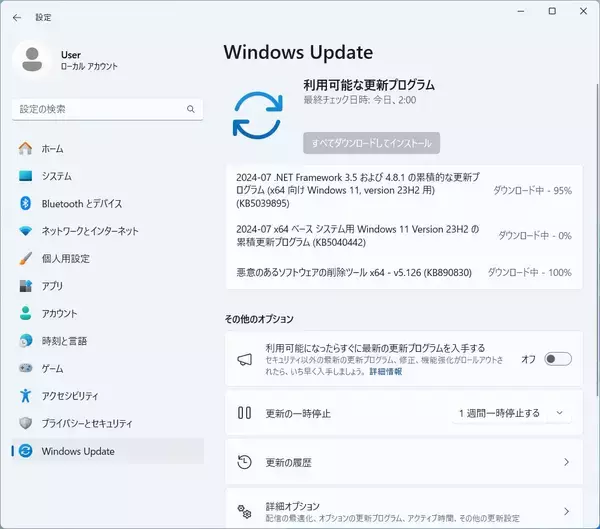Image resolution: width=600 pixels, height=529 pixels.
Task: Click the 設定の検索 search field
Action: (x=107, y=109)
